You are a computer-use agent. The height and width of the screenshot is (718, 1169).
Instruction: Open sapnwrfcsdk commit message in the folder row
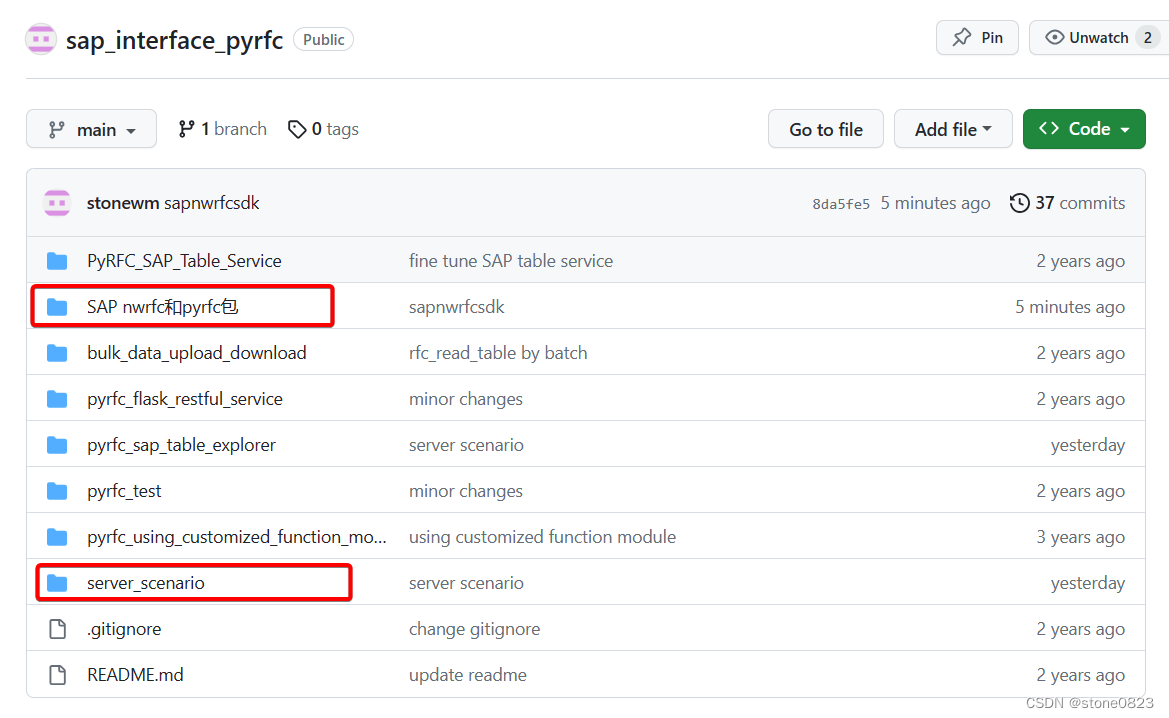[456, 307]
